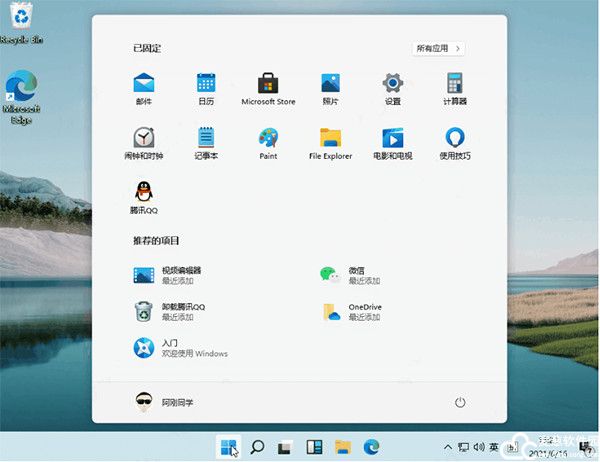Expand the system tray hidden icons chevron

(447, 447)
